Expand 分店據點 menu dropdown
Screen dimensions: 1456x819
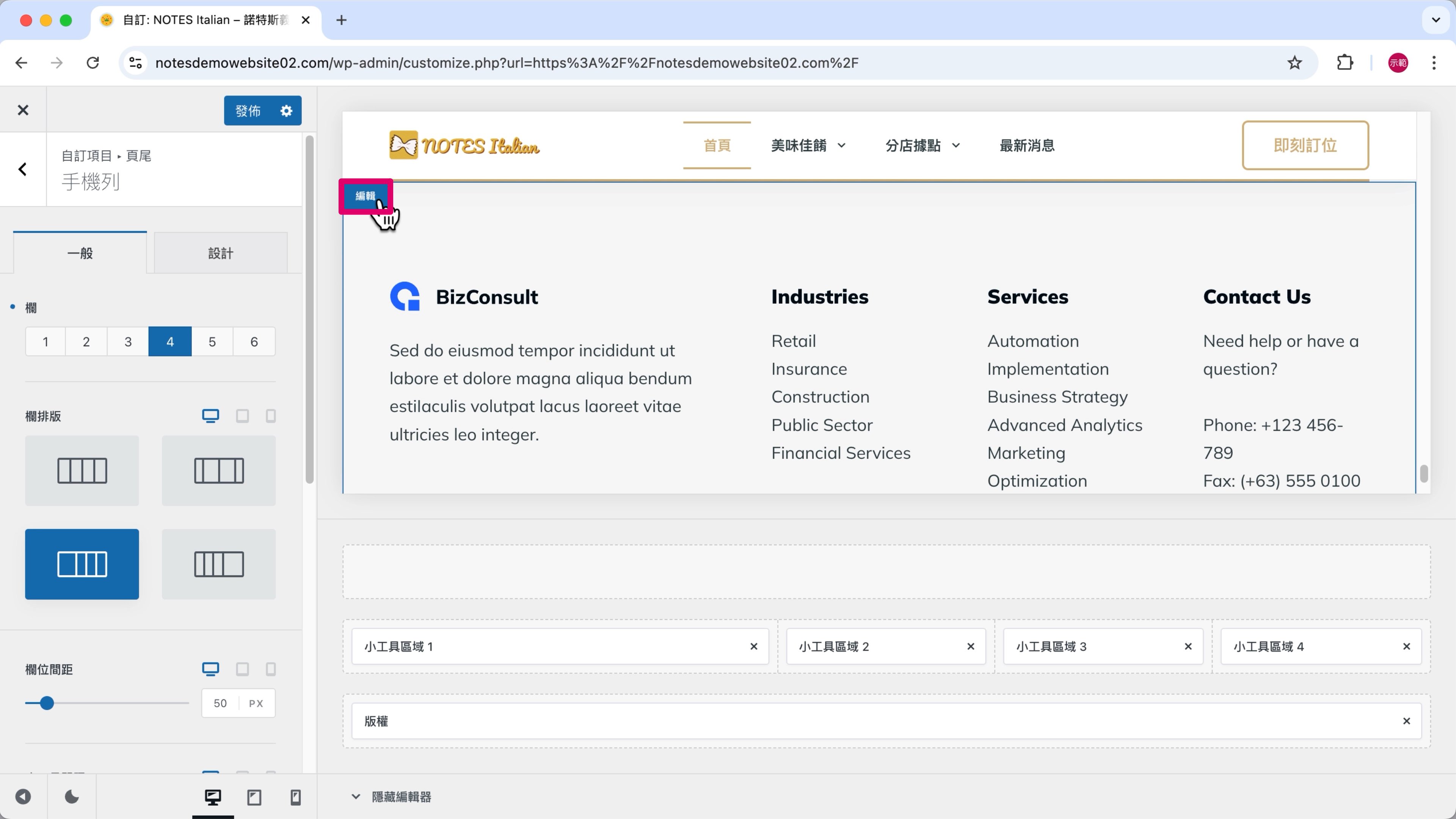point(956,145)
